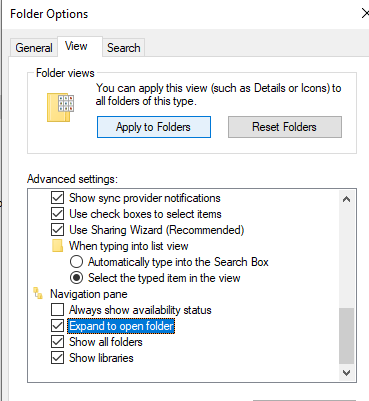Click the Navigation pane tree icon
The width and height of the screenshot is (369, 401).
pyautogui.click(x=38, y=293)
